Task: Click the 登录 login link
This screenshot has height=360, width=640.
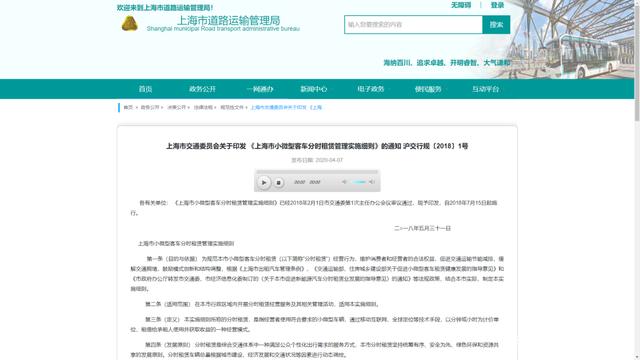Action: [497, 5]
